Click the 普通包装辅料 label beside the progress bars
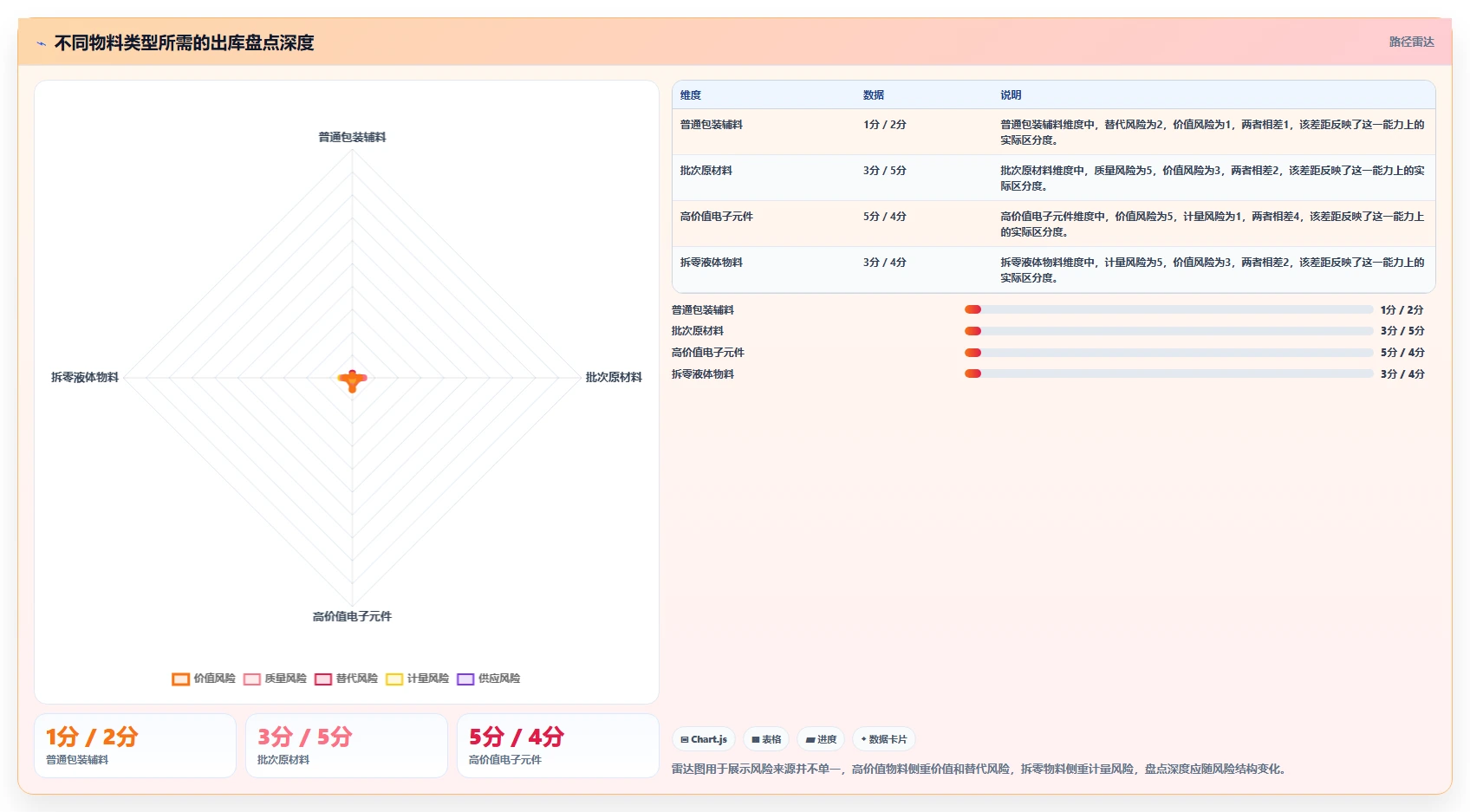Screen dimensions: 1470x812 click(703, 310)
